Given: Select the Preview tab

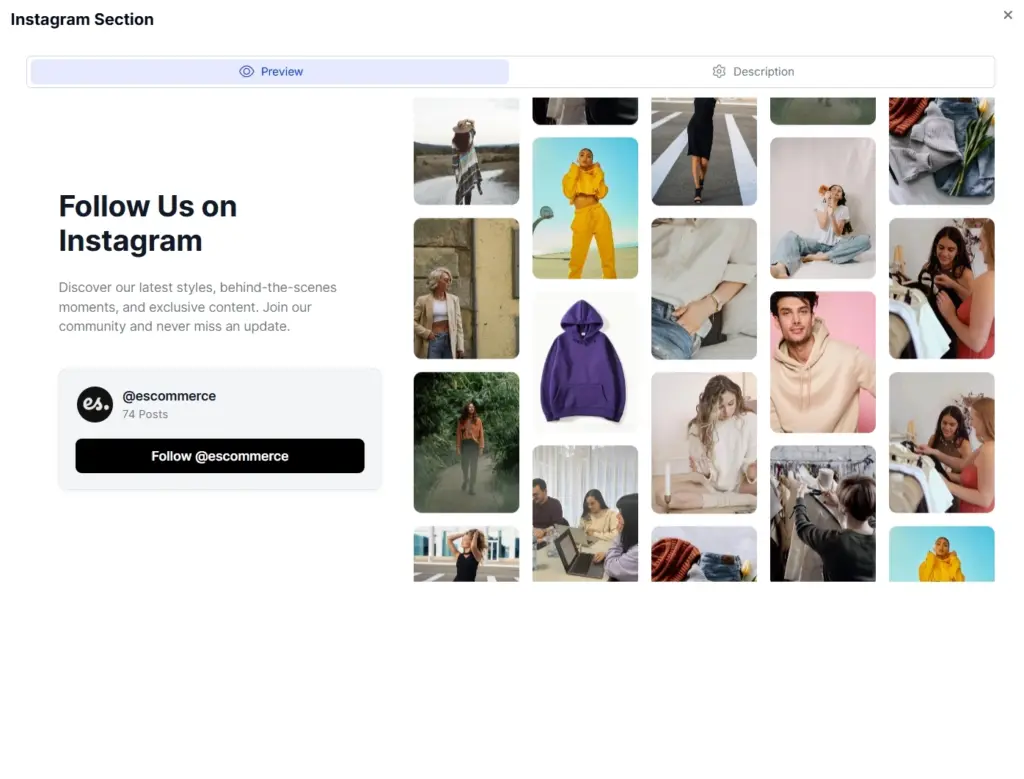Looking at the screenshot, I should point(271,71).
